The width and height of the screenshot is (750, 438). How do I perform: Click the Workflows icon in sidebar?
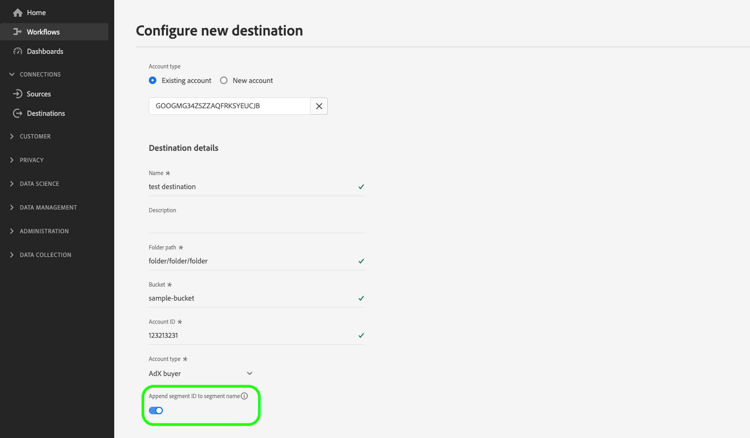point(17,32)
